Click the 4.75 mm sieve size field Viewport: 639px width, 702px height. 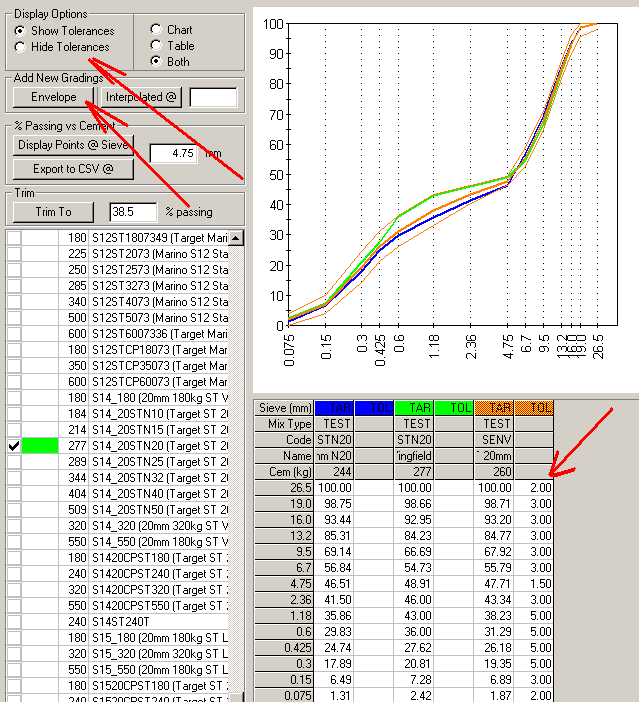[173, 153]
